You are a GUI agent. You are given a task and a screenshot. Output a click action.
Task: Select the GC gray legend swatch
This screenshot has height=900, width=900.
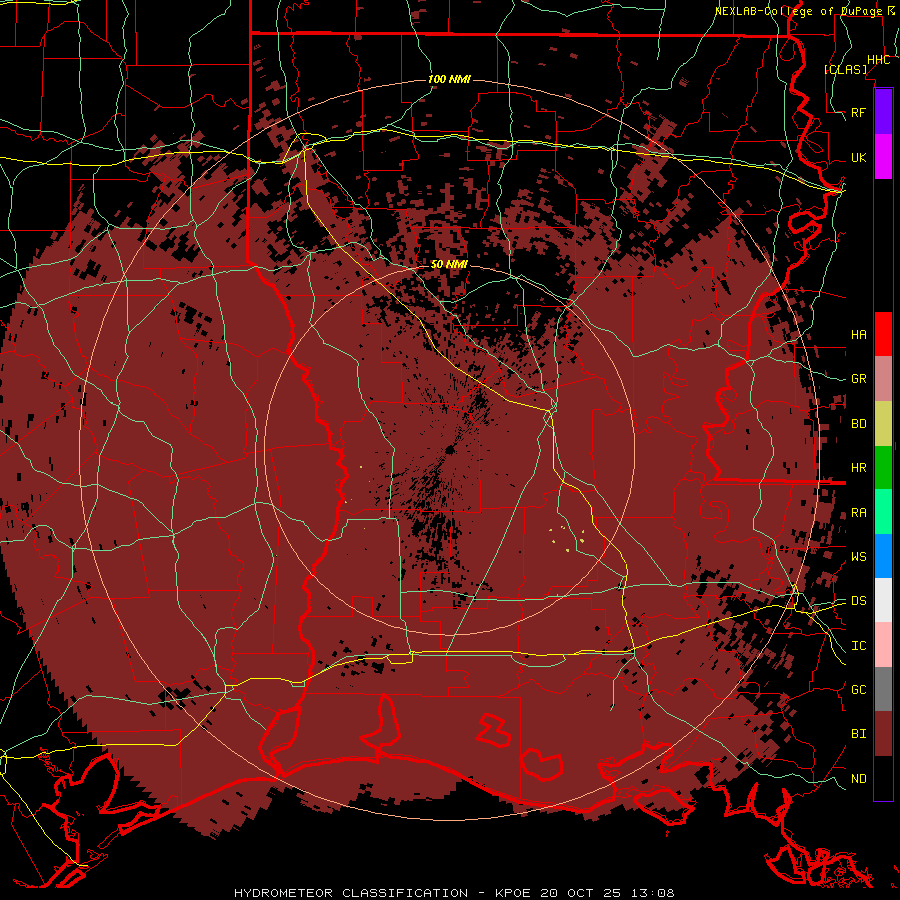pyautogui.click(x=883, y=689)
